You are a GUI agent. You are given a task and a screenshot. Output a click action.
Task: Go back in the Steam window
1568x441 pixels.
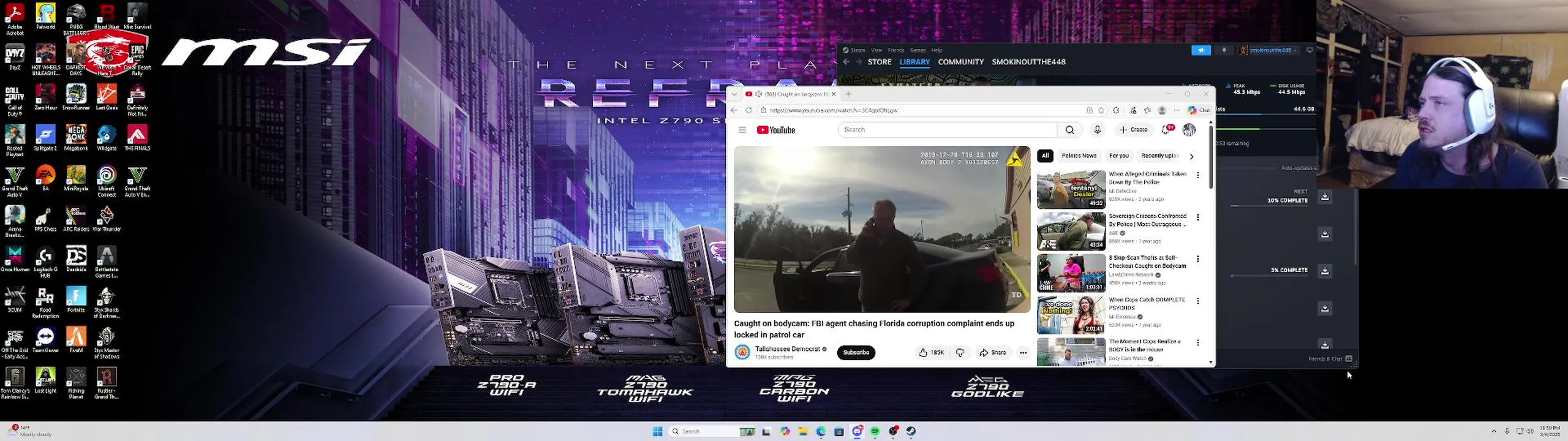pyautogui.click(x=846, y=62)
